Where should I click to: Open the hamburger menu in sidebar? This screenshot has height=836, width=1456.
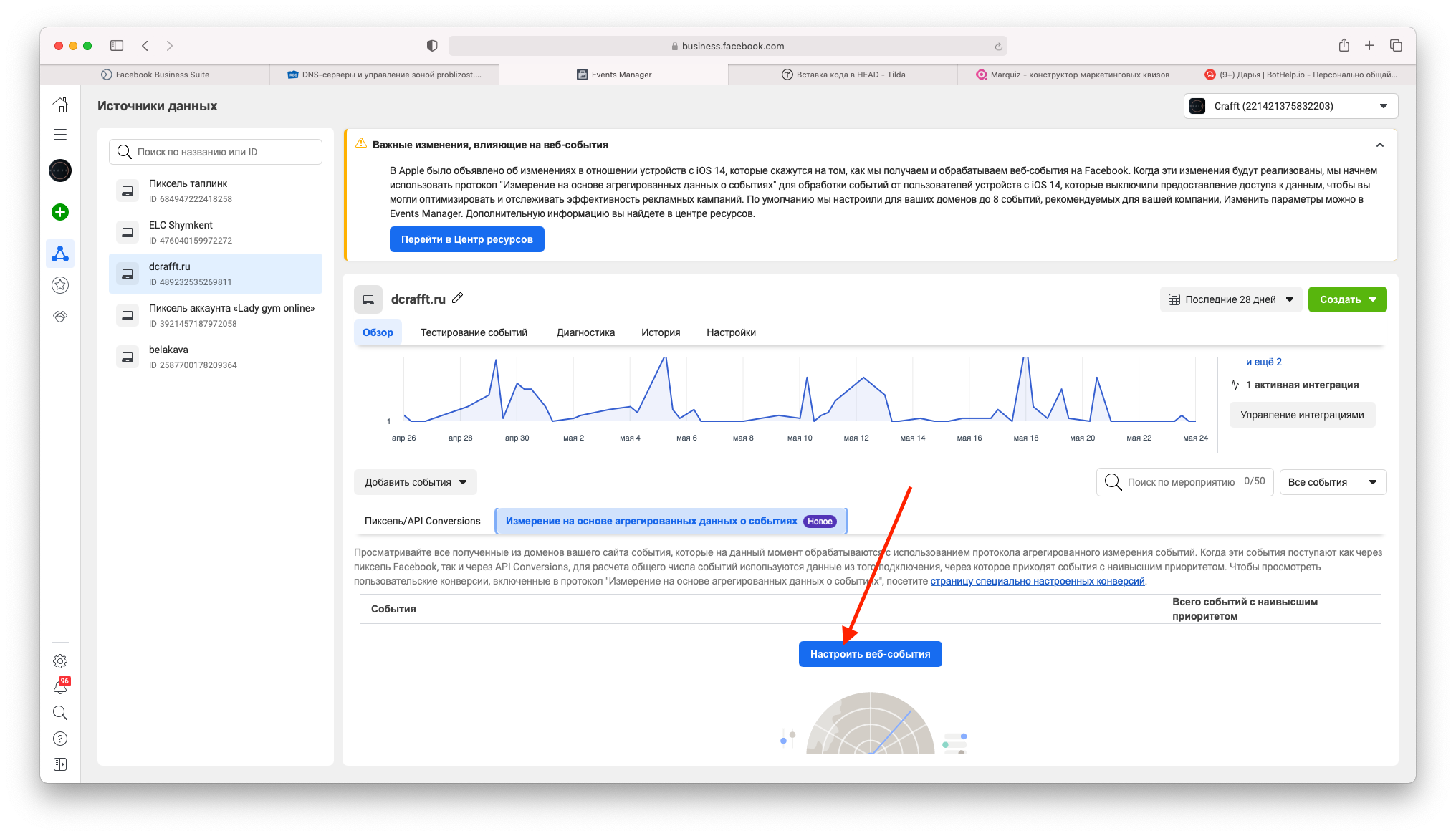coord(60,135)
